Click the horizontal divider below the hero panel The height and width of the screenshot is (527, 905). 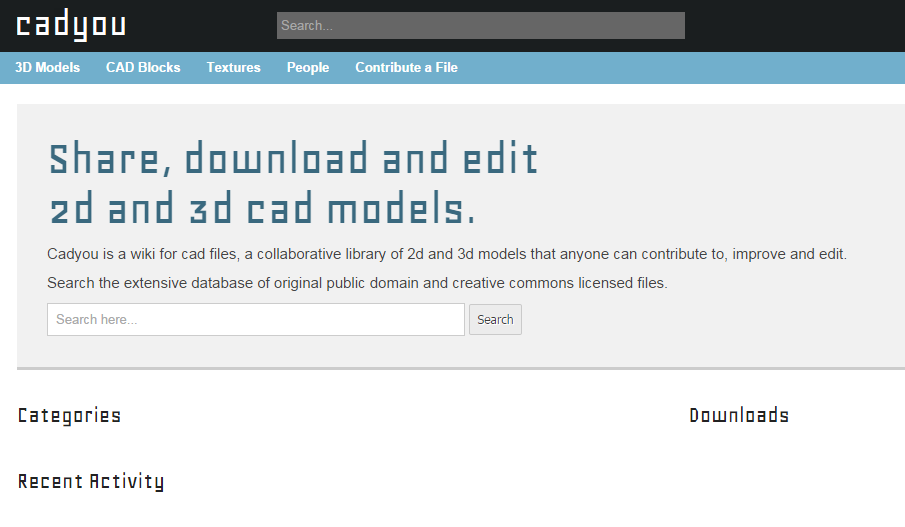tap(460, 369)
